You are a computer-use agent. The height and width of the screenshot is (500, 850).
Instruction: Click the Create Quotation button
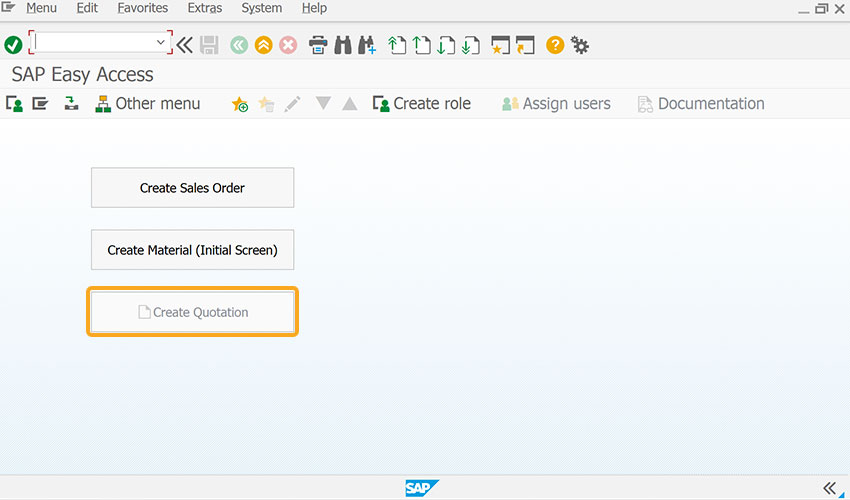[192, 312]
